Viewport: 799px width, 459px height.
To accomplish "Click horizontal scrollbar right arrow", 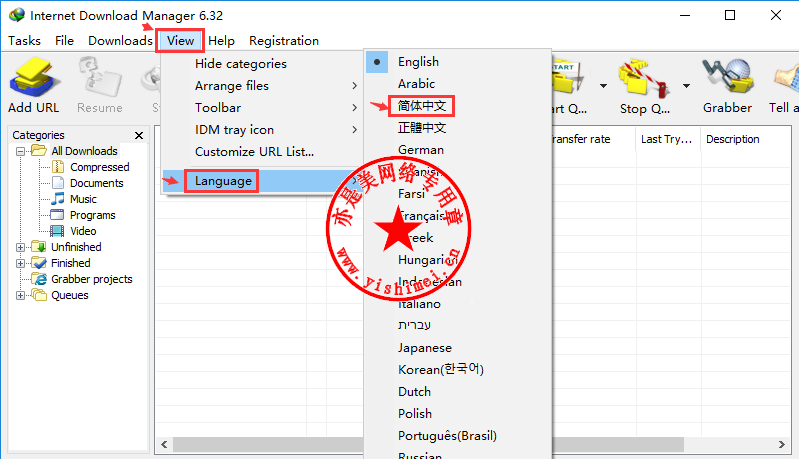I will pyautogui.click(x=782, y=444).
